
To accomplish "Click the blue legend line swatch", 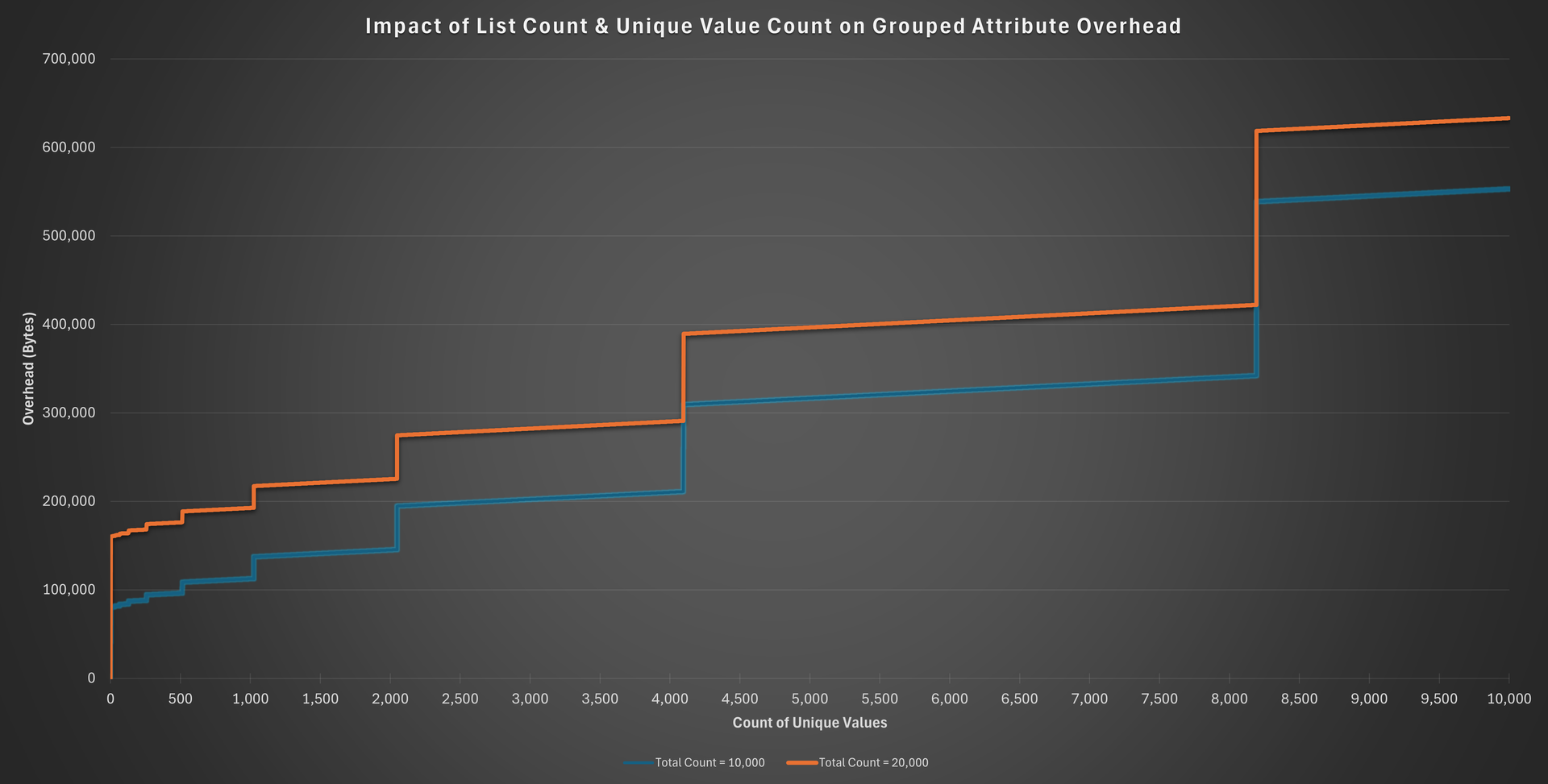I will point(639,762).
